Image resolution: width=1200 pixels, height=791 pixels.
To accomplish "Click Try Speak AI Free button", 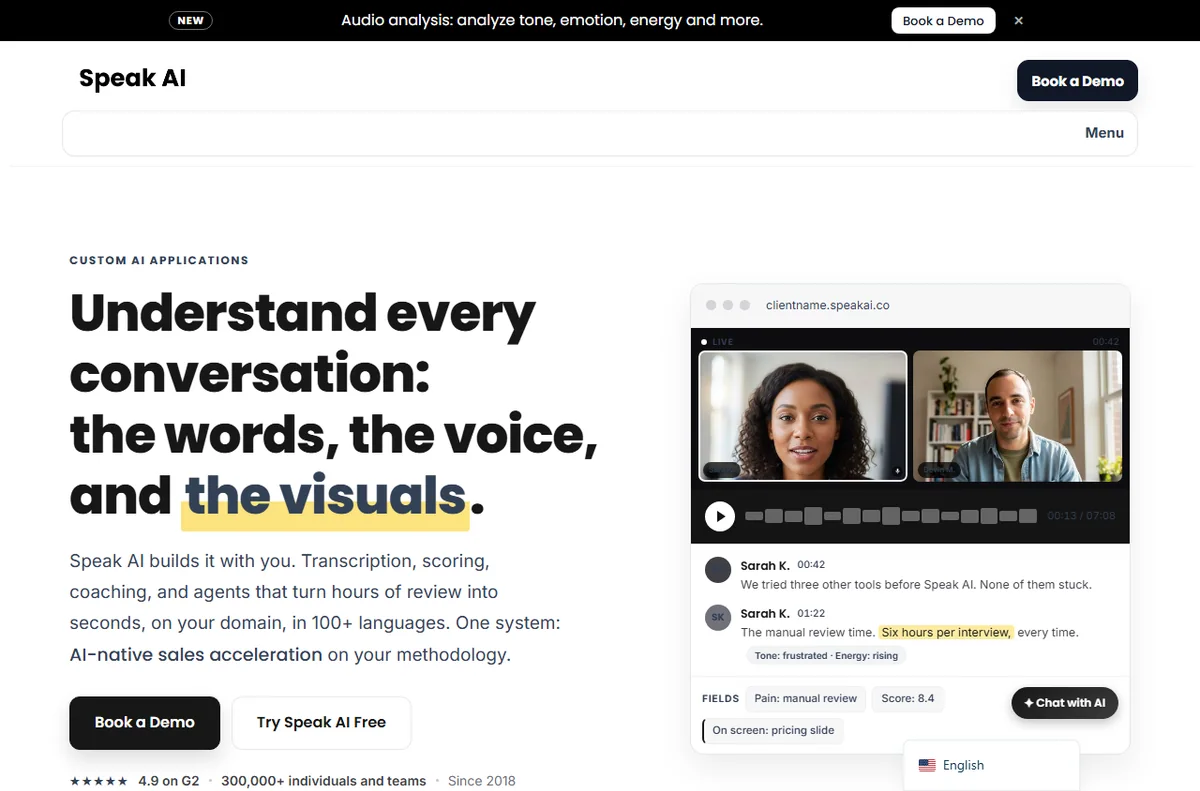I will tap(321, 722).
